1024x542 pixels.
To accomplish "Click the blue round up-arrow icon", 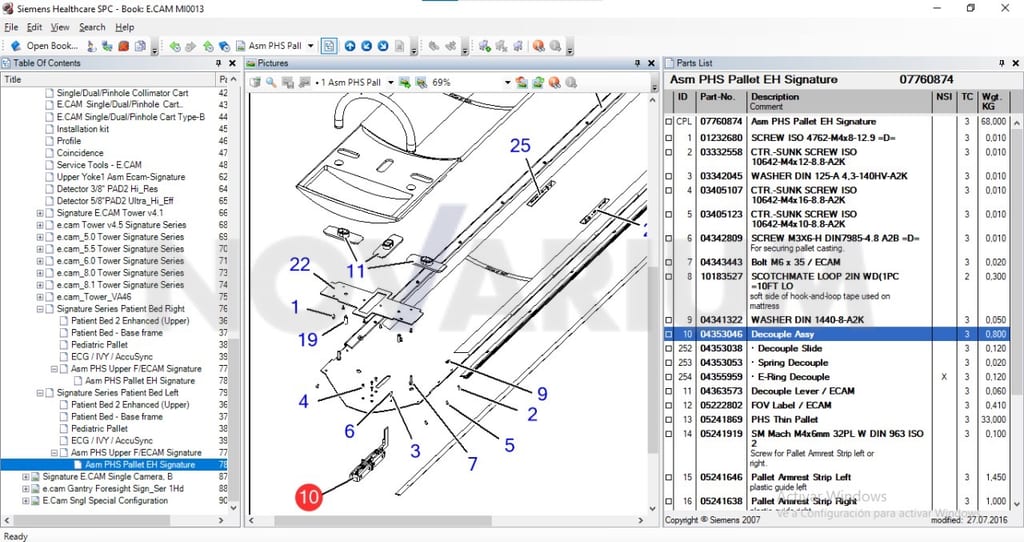I will pos(350,46).
